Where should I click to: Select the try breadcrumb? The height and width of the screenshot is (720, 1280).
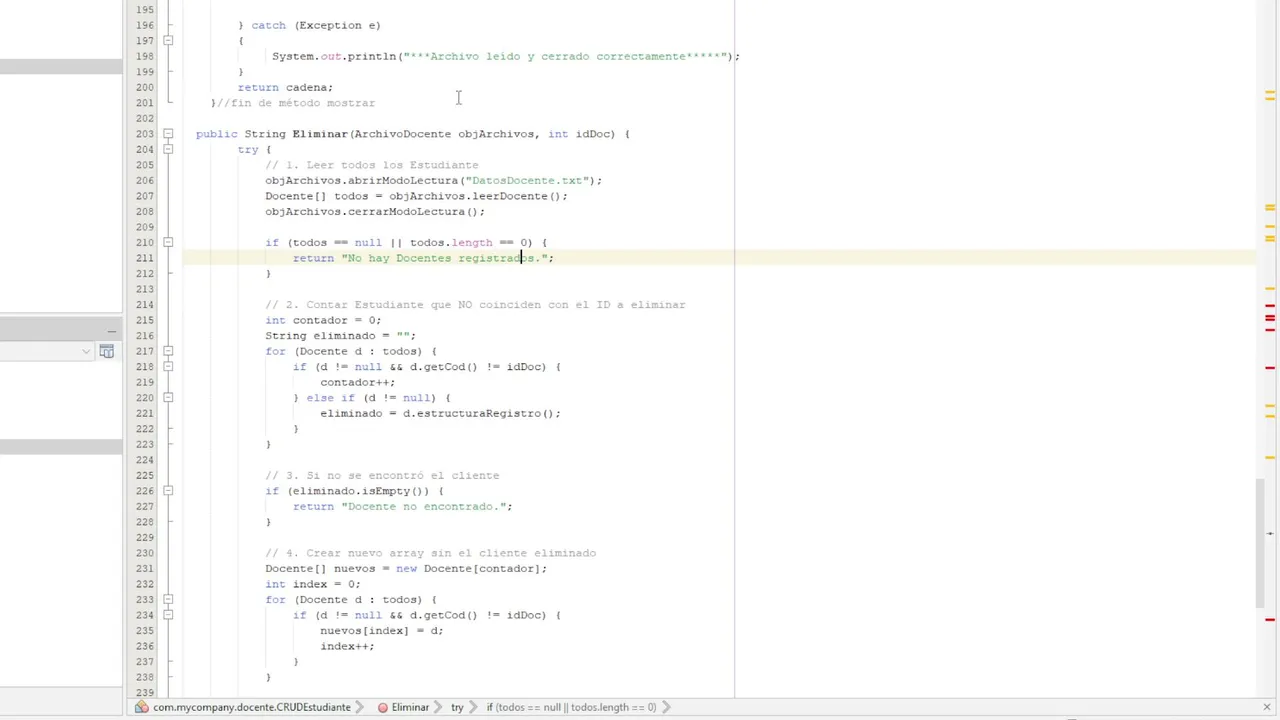457,707
